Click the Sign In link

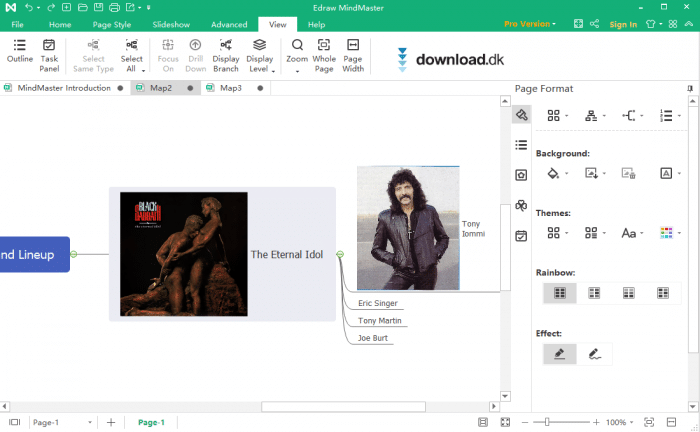click(x=623, y=25)
